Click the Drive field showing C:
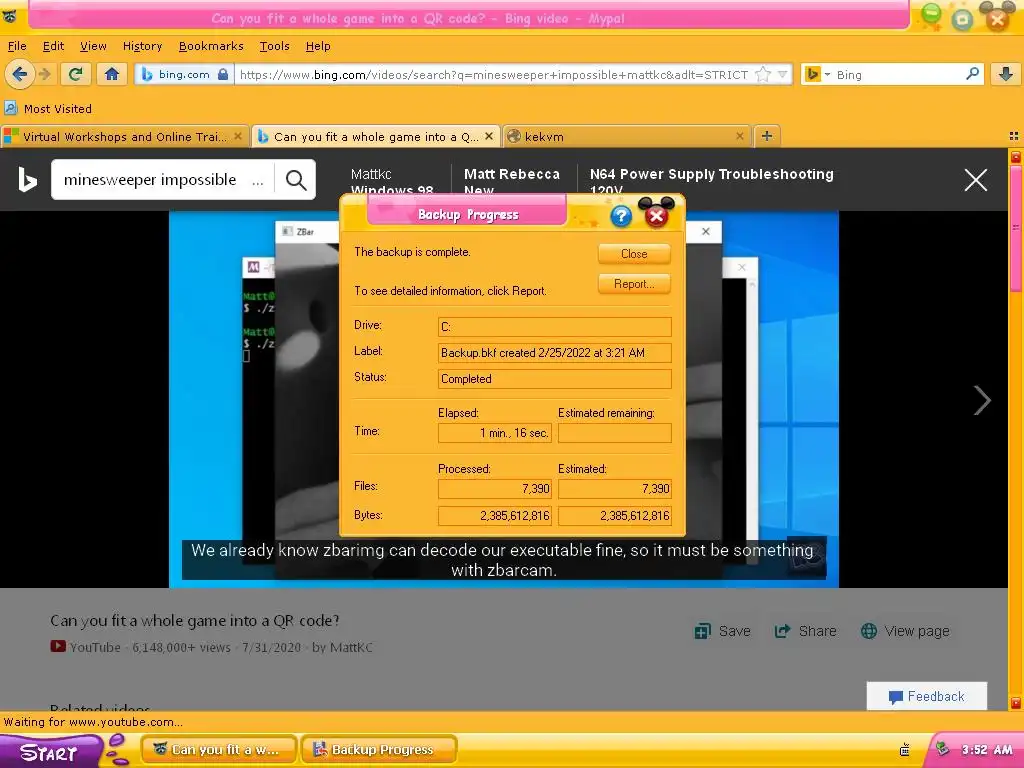 (x=554, y=327)
